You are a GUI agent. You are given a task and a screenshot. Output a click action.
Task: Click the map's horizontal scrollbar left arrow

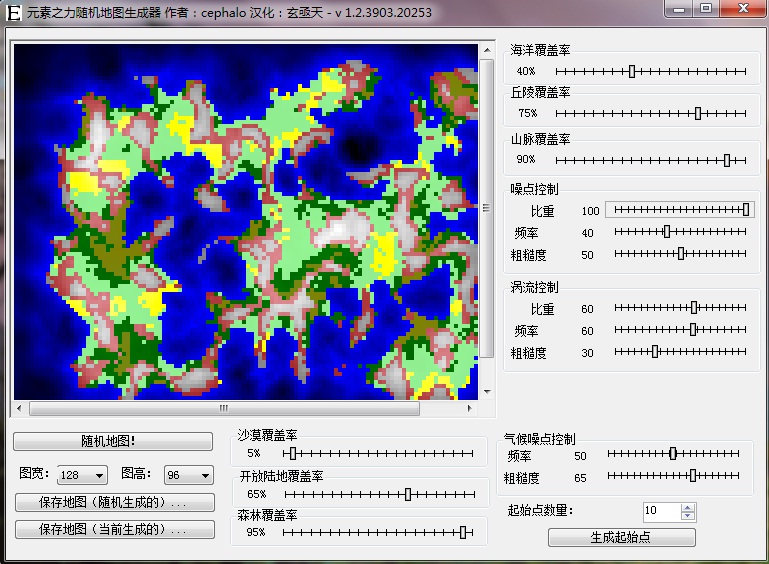19,408
